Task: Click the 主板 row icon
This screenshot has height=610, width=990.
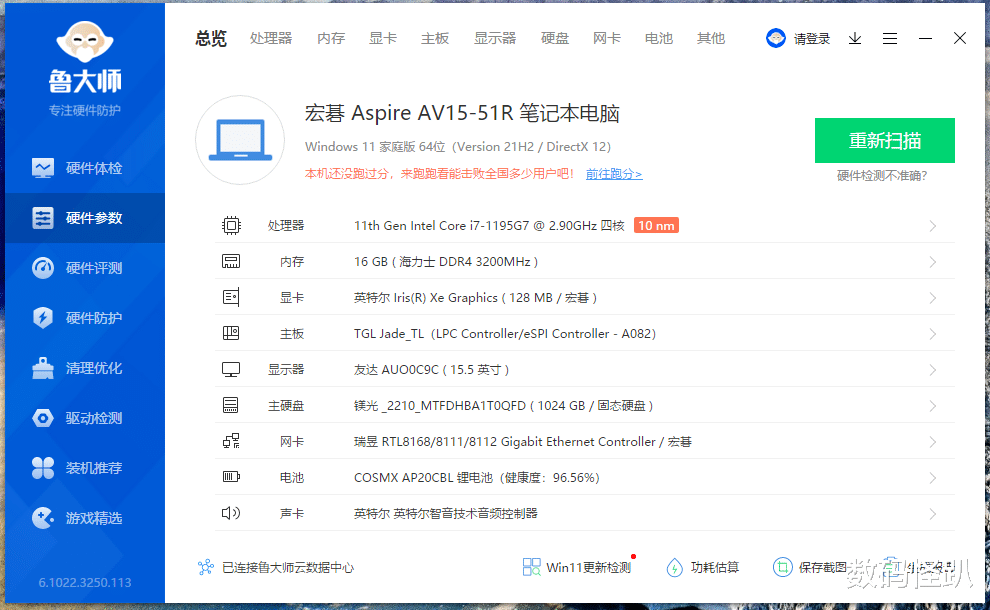Action: coord(231,333)
